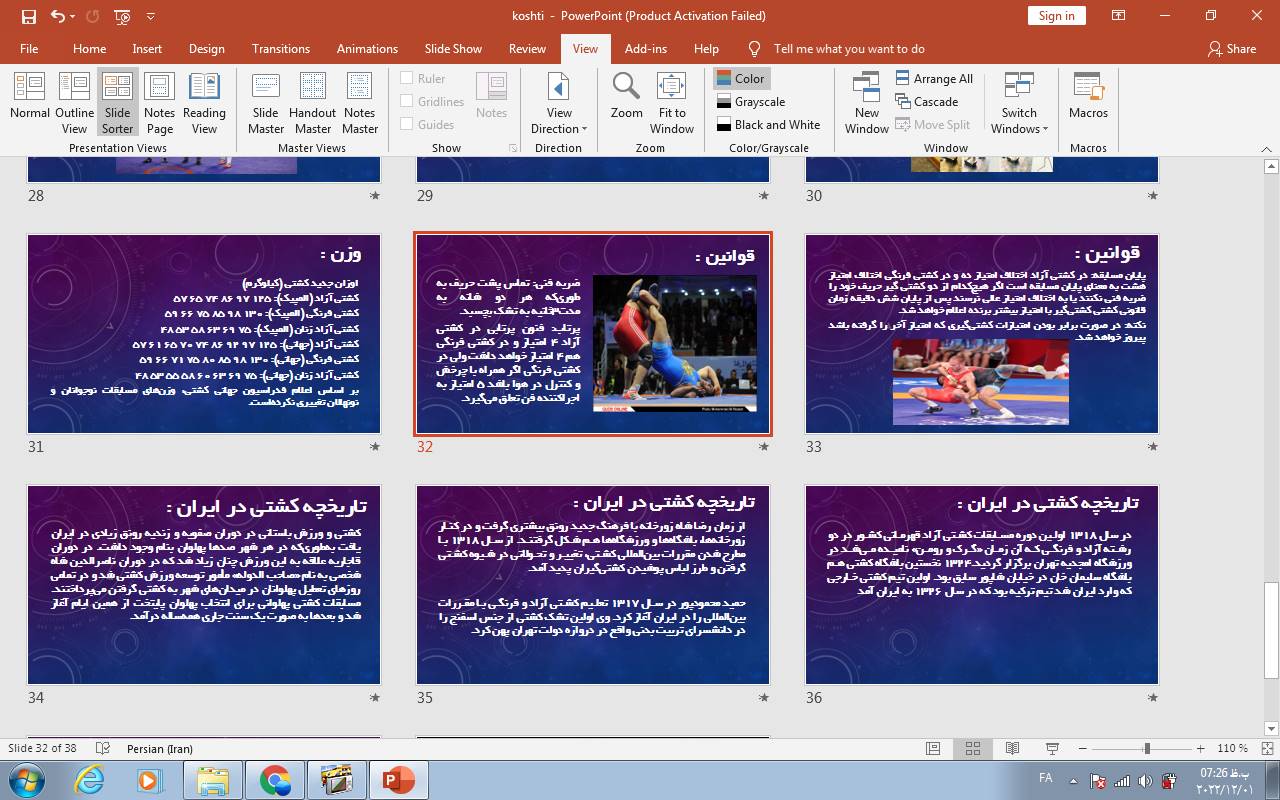
Task: Switch to Normal view
Action: point(30,101)
